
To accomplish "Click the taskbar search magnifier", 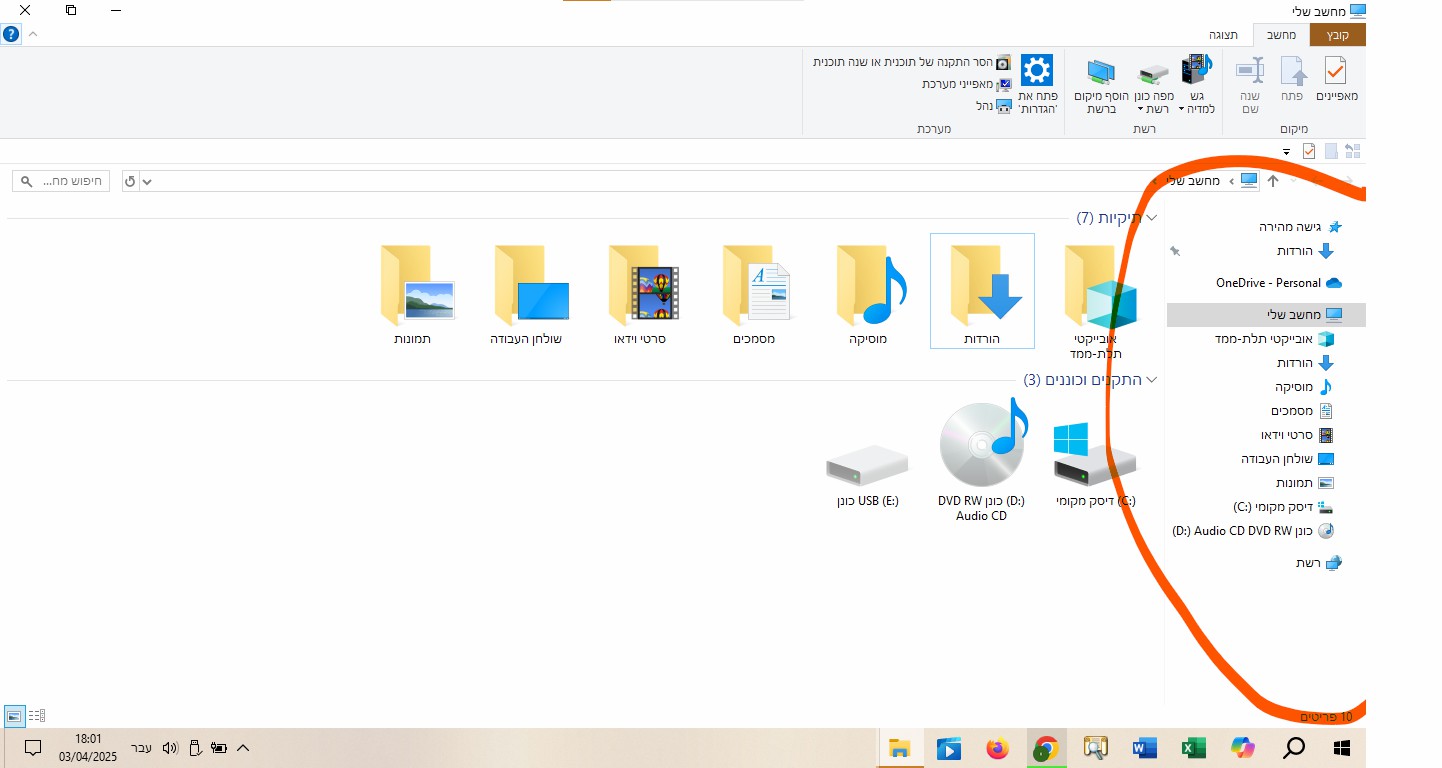I will (1293, 748).
